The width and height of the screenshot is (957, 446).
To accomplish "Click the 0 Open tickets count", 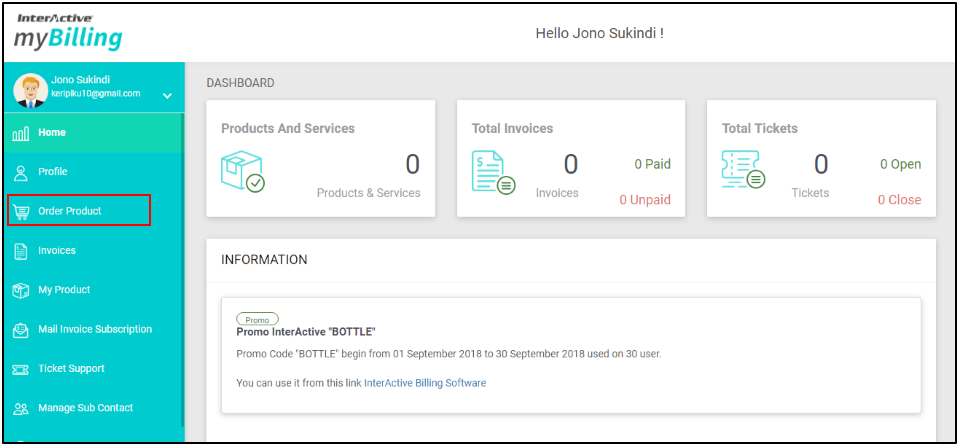I will click(900, 164).
